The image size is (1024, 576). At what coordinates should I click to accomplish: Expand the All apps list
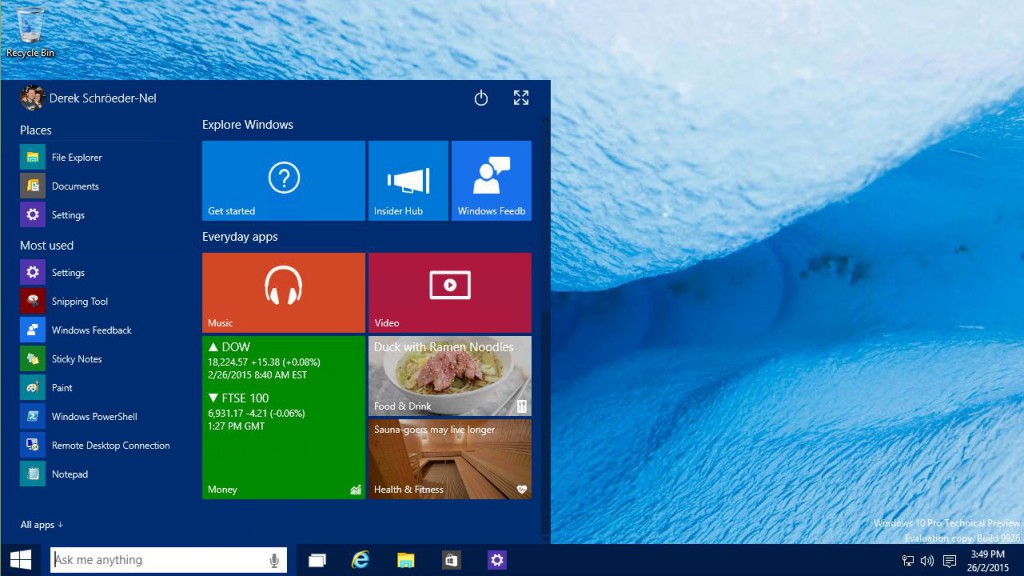coord(42,524)
